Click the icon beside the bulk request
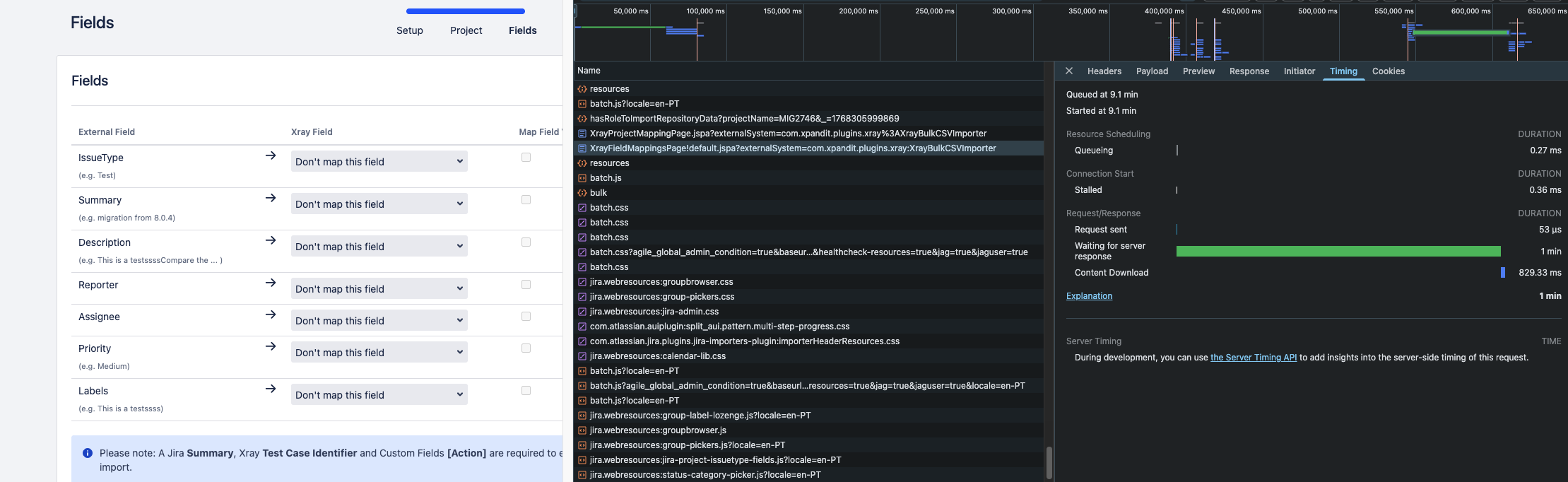The height and width of the screenshot is (482, 1568). point(582,193)
